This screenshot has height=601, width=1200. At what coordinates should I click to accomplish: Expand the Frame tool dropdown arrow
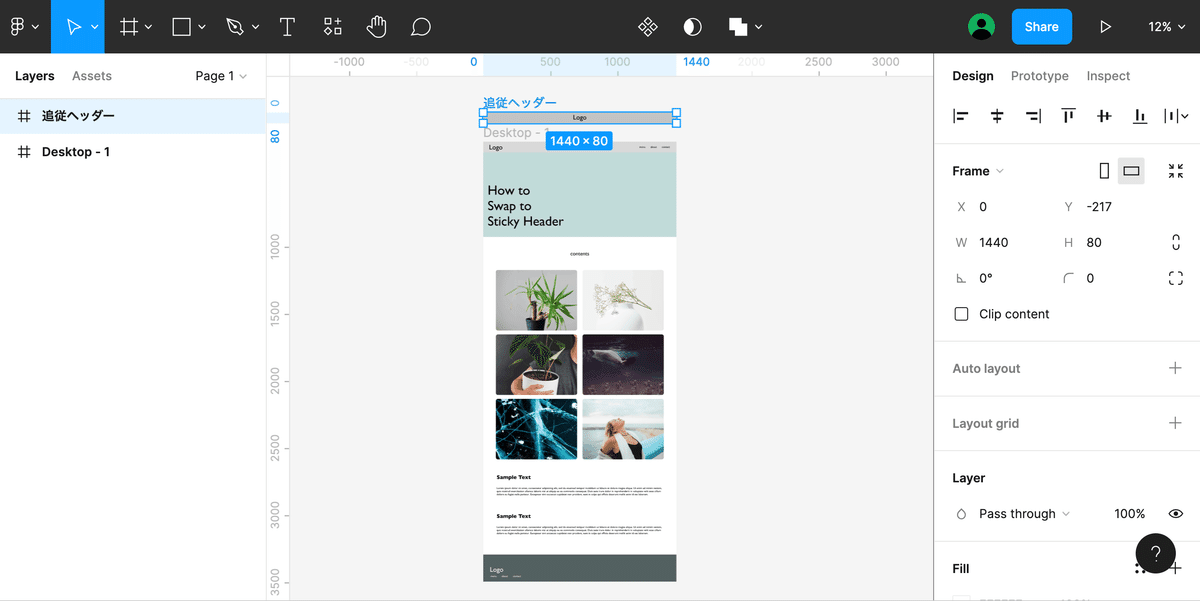[149, 27]
